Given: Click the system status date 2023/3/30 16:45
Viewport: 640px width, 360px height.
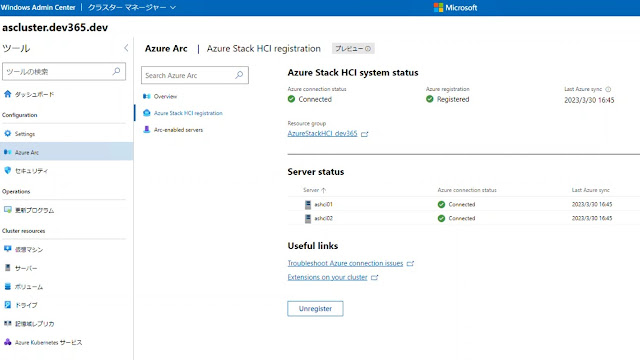Looking at the screenshot, I should tap(589, 100).
